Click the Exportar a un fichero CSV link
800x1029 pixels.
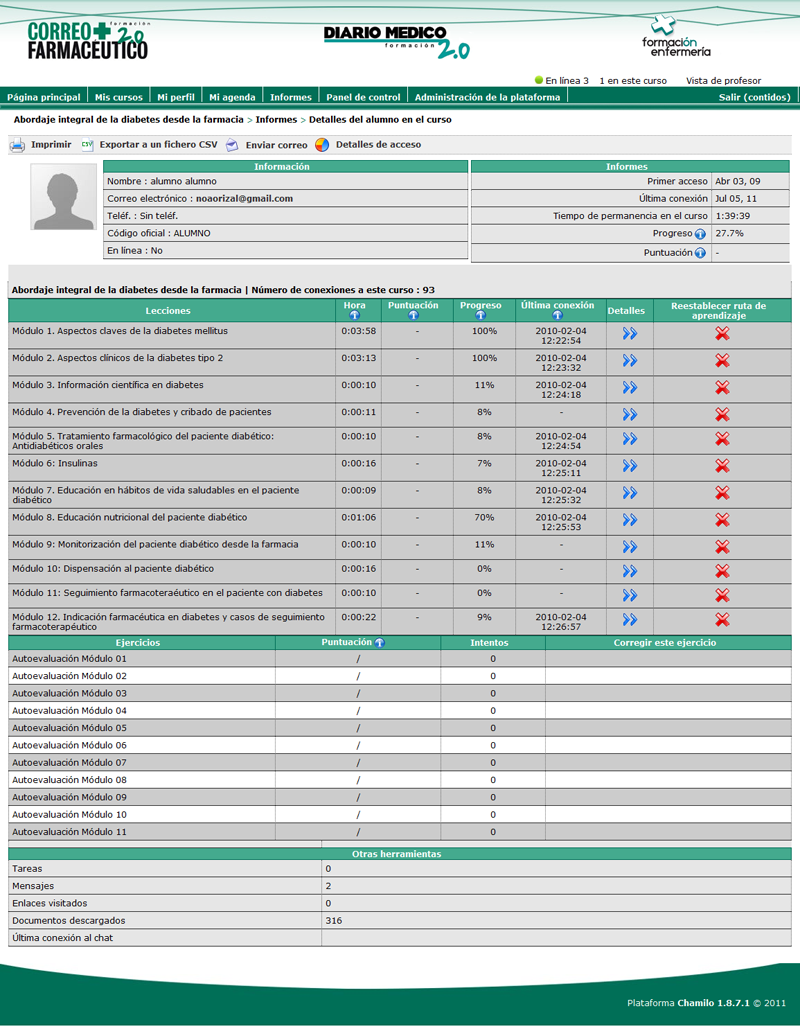[x=158, y=145]
